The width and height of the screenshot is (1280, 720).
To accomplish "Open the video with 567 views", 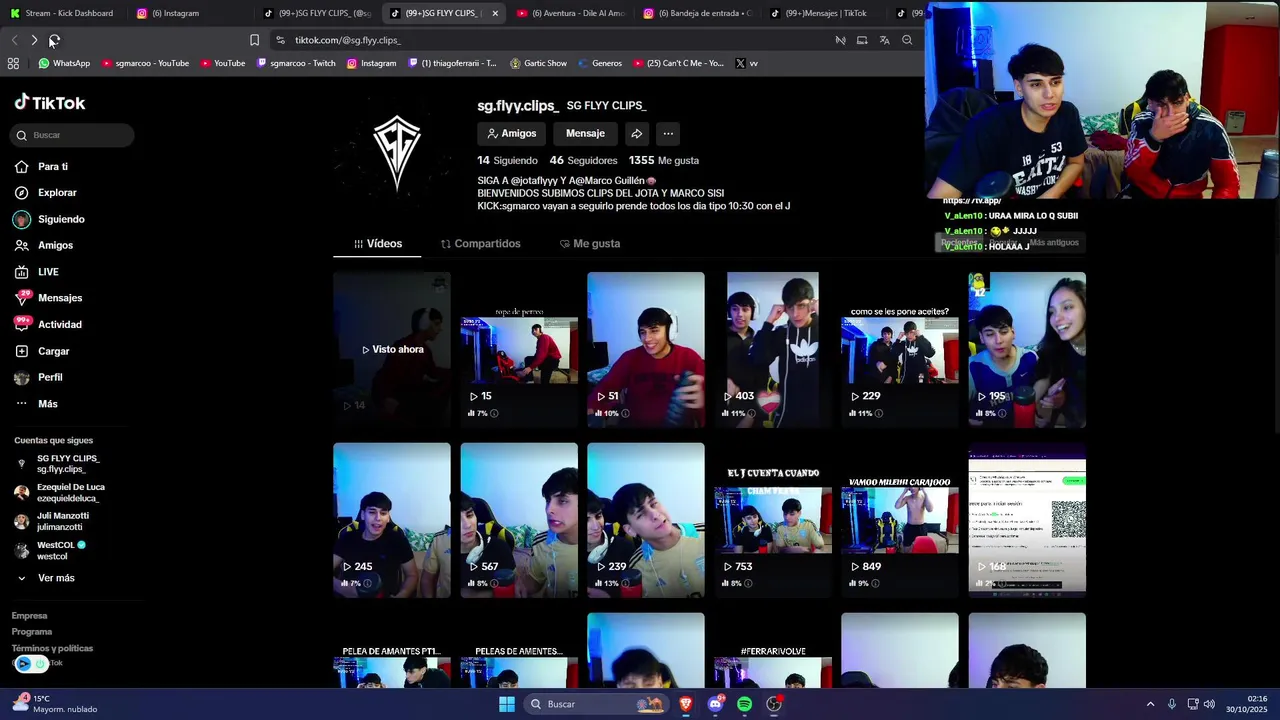I will (519, 520).
